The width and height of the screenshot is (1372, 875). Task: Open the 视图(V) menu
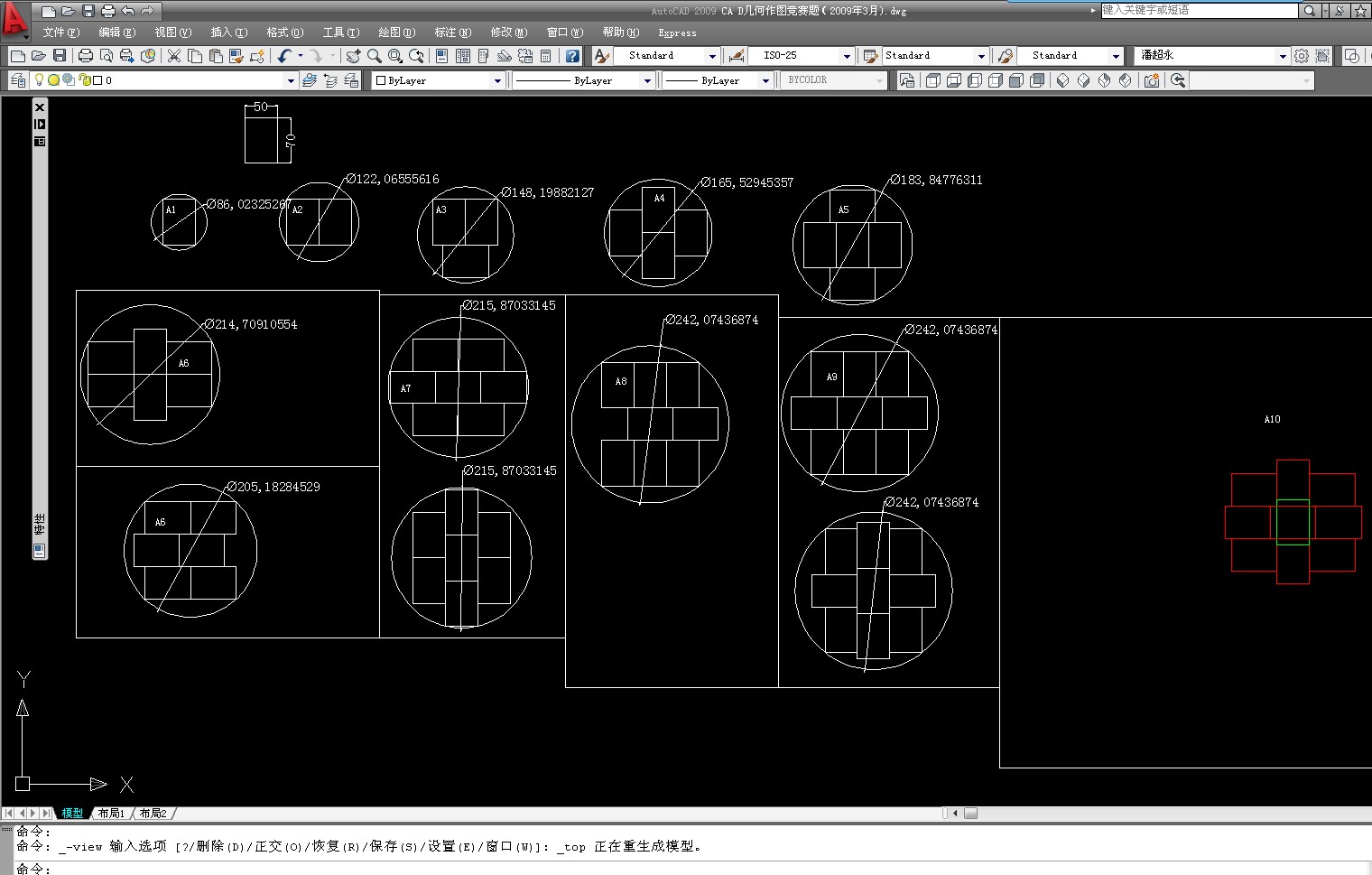pos(173,33)
